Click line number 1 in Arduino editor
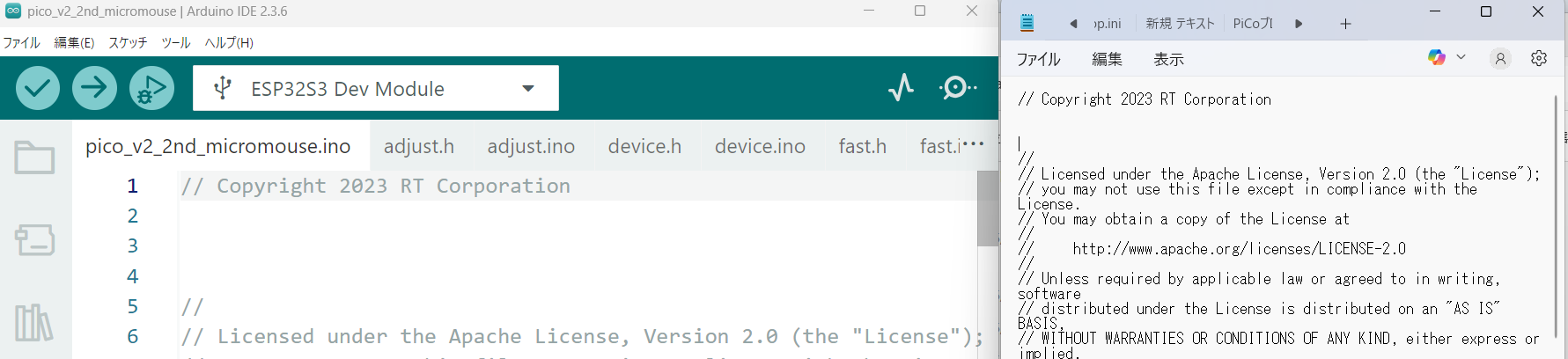The width and height of the screenshot is (1568, 359). tap(132, 186)
